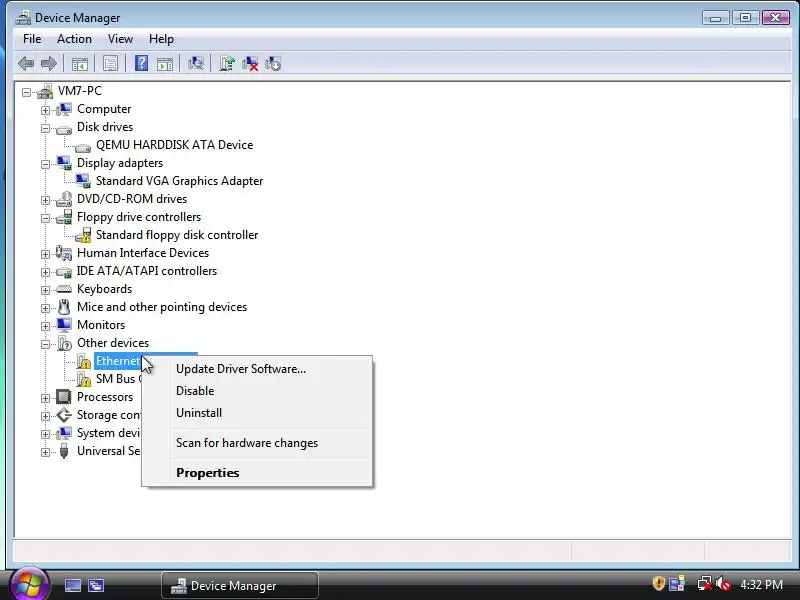Open the Help menu

pos(161,39)
